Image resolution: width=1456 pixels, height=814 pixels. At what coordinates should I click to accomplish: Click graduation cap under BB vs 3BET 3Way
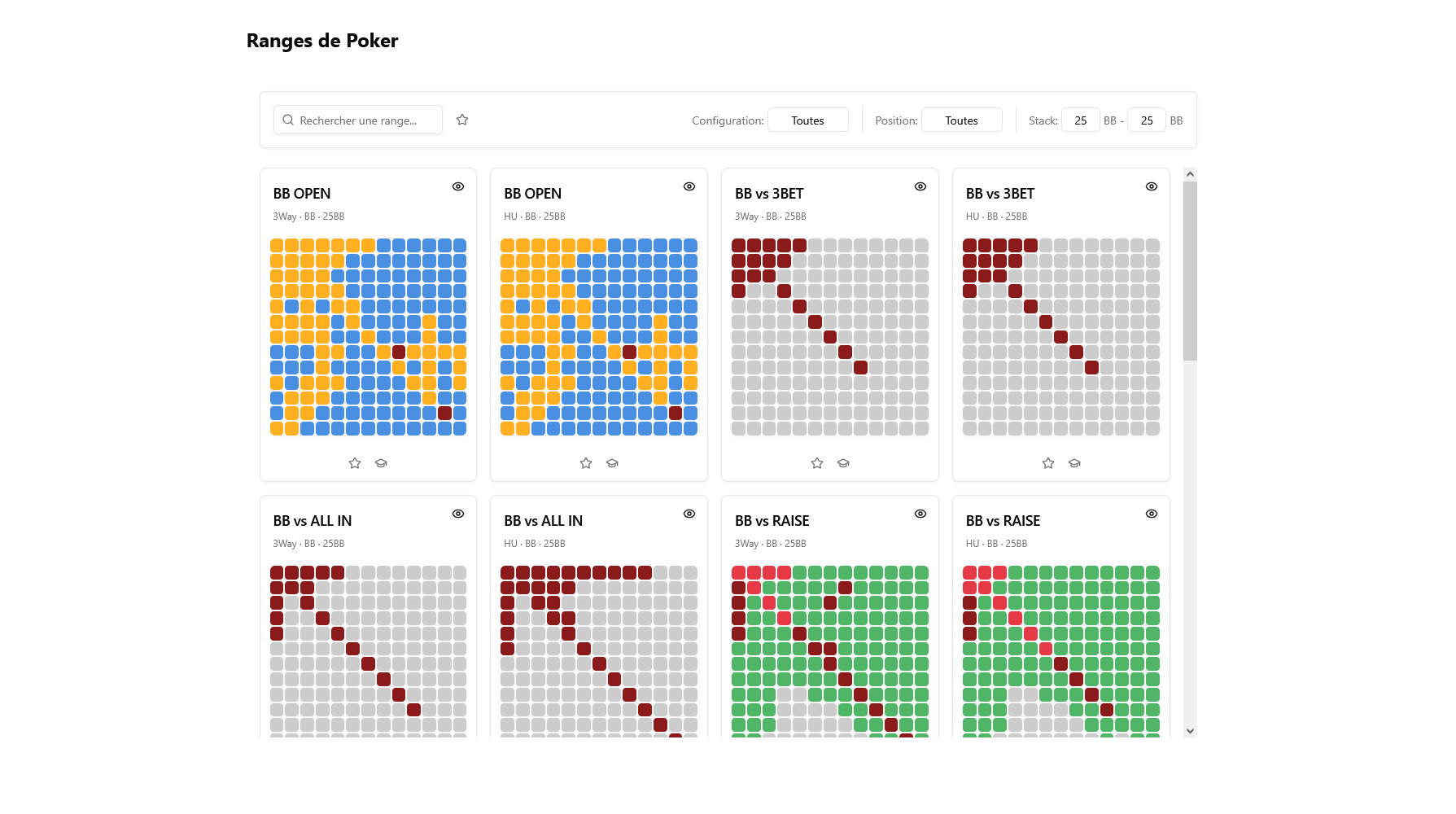tap(843, 463)
